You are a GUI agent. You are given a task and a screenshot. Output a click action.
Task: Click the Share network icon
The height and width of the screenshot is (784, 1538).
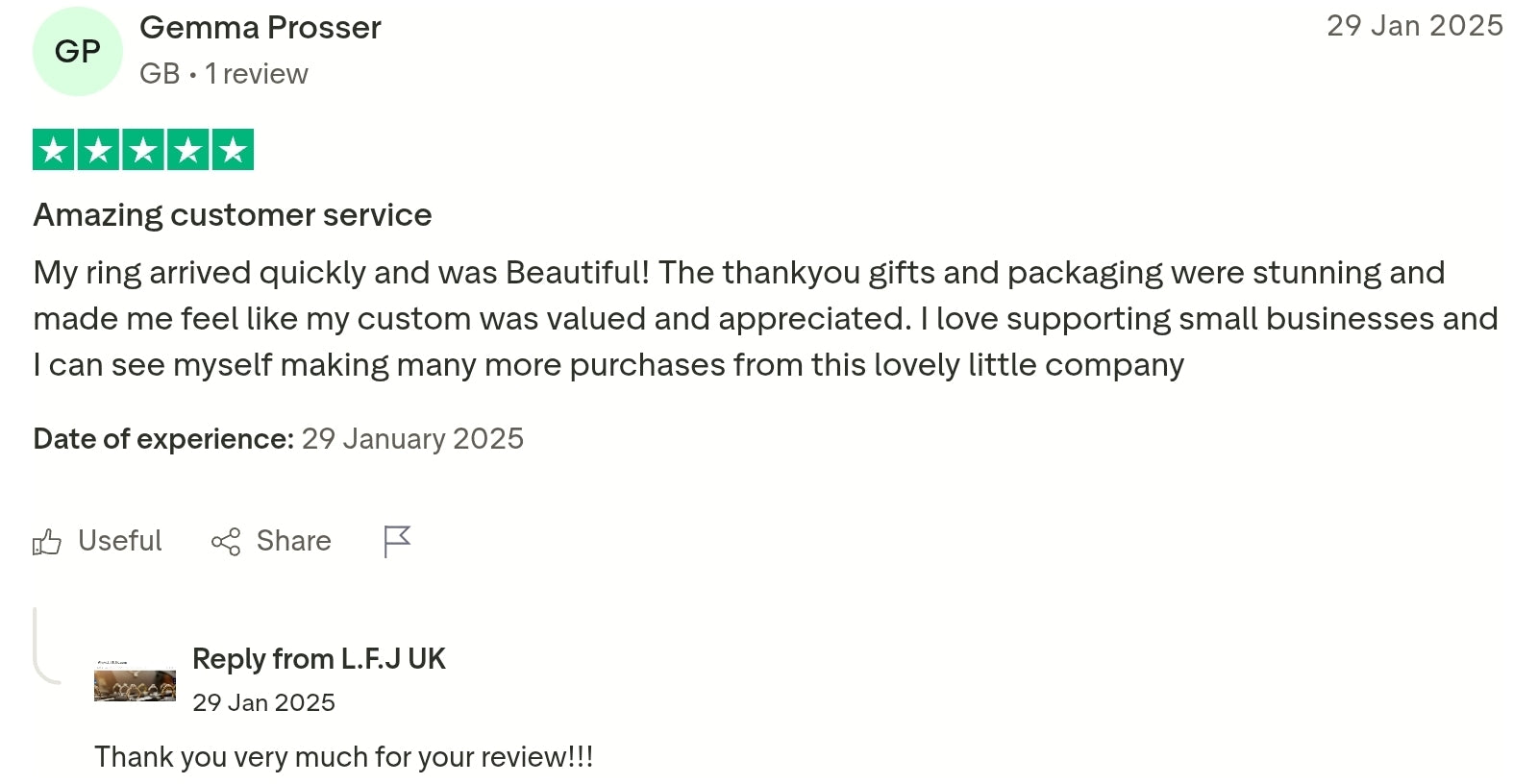coord(226,542)
